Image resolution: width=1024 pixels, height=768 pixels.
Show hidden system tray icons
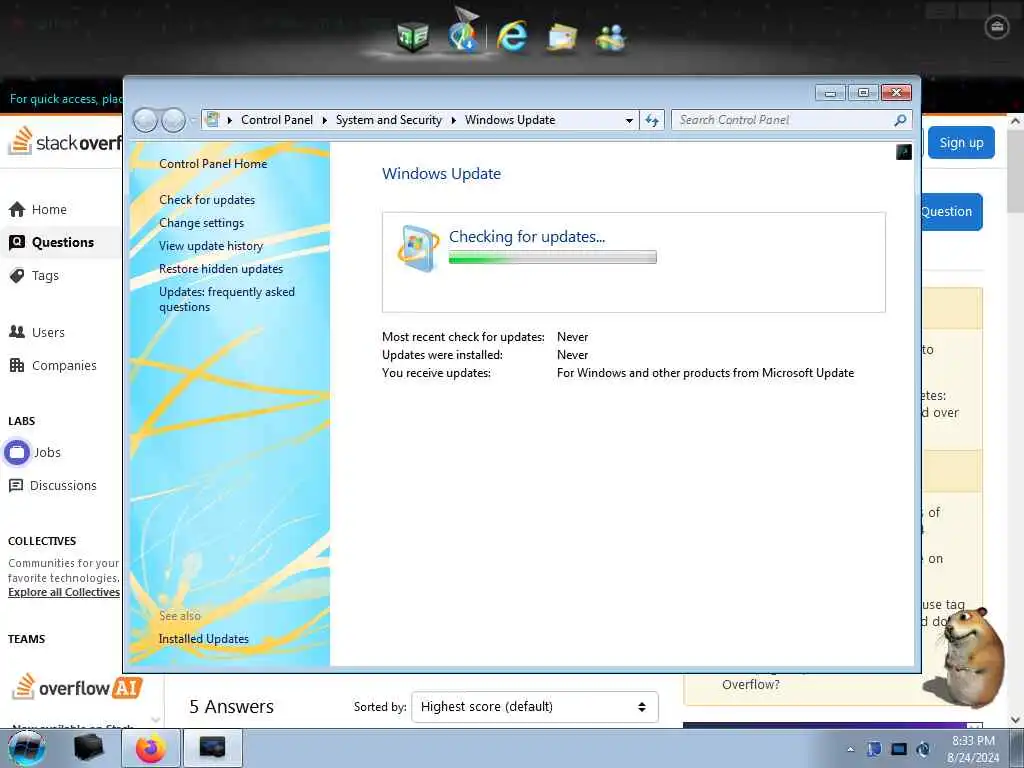(850, 749)
